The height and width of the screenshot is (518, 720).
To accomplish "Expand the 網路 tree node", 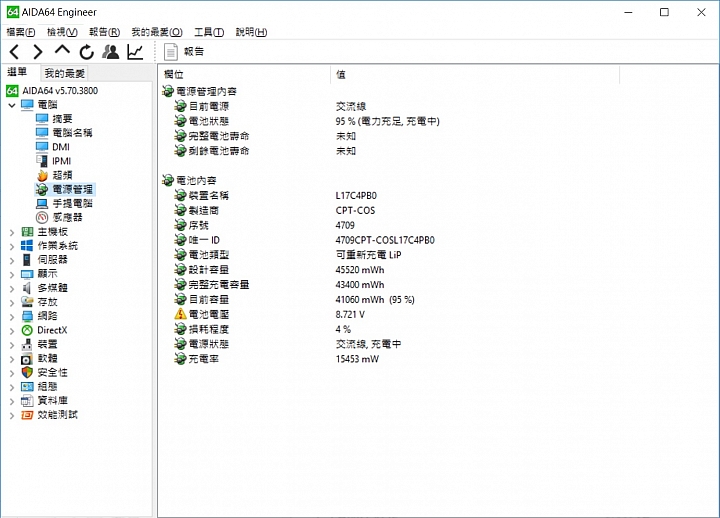I will pyautogui.click(x=11, y=317).
